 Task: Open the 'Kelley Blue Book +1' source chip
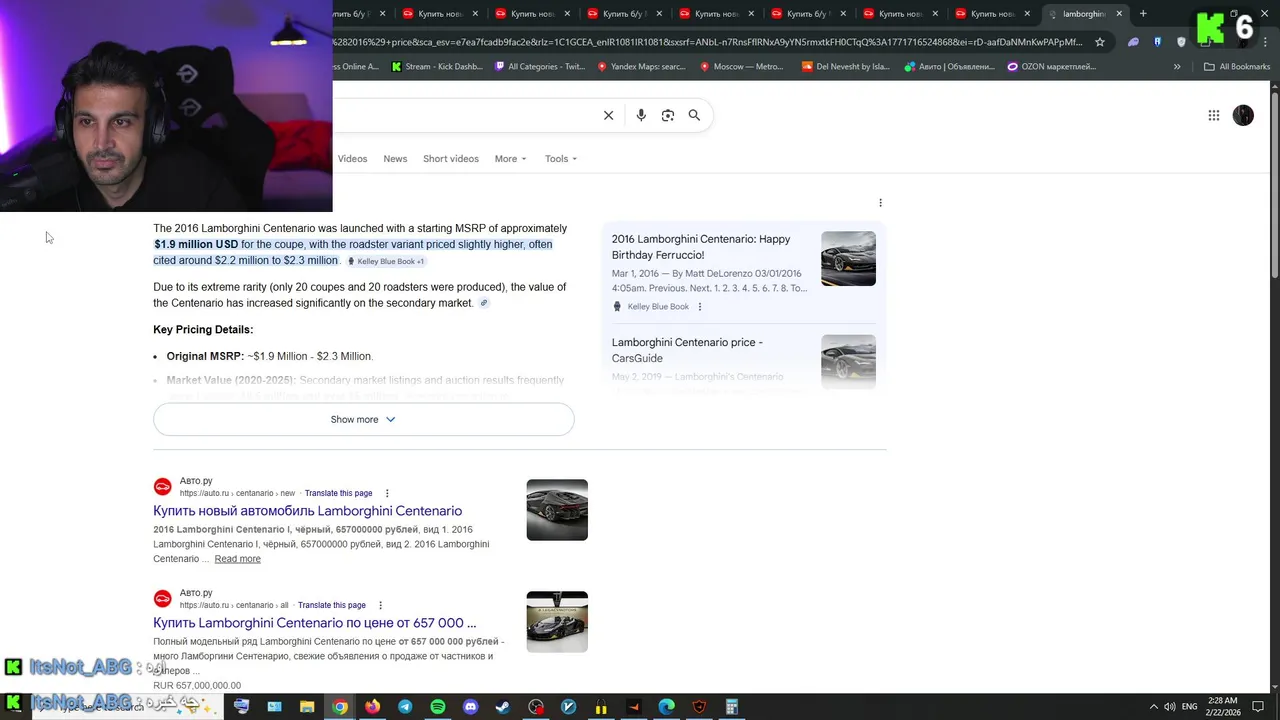(x=386, y=261)
